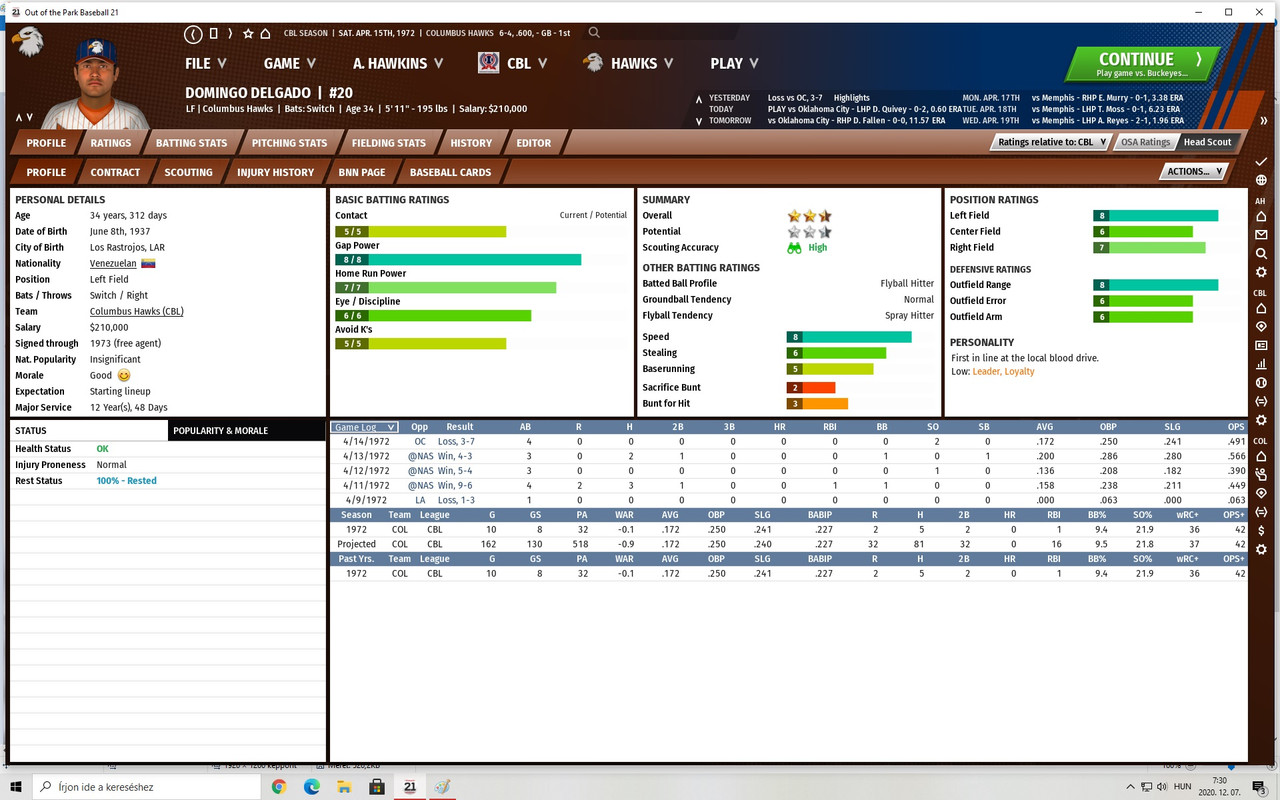This screenshot has width=1280, height=800.
Task: Open Microsoft Edge from the taskbar
Action: pos(312,787)
